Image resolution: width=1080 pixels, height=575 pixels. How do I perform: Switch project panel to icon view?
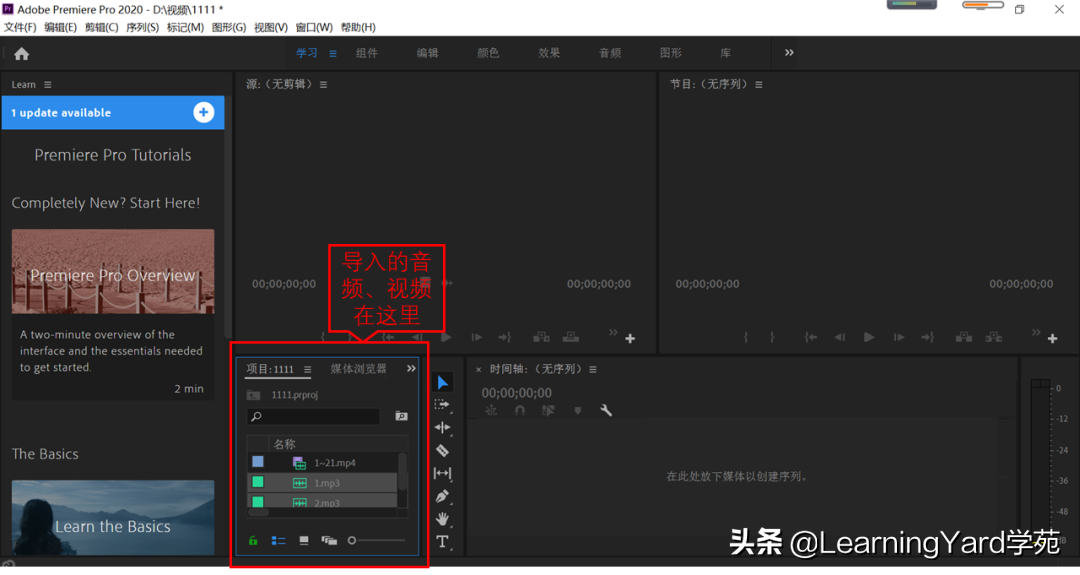point(304,541)
